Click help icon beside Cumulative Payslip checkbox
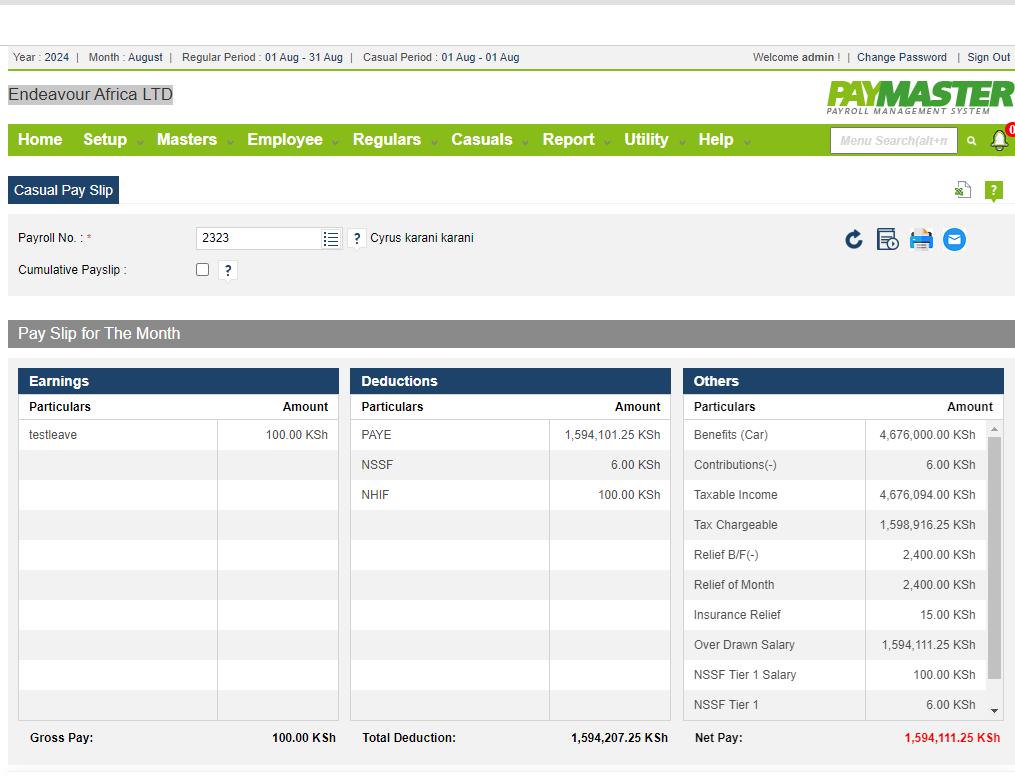 click(228, 270)
